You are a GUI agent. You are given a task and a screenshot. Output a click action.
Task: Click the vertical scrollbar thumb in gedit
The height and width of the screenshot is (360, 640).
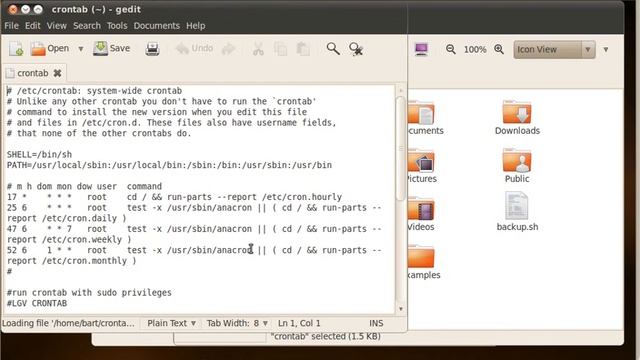pos(400,148)
